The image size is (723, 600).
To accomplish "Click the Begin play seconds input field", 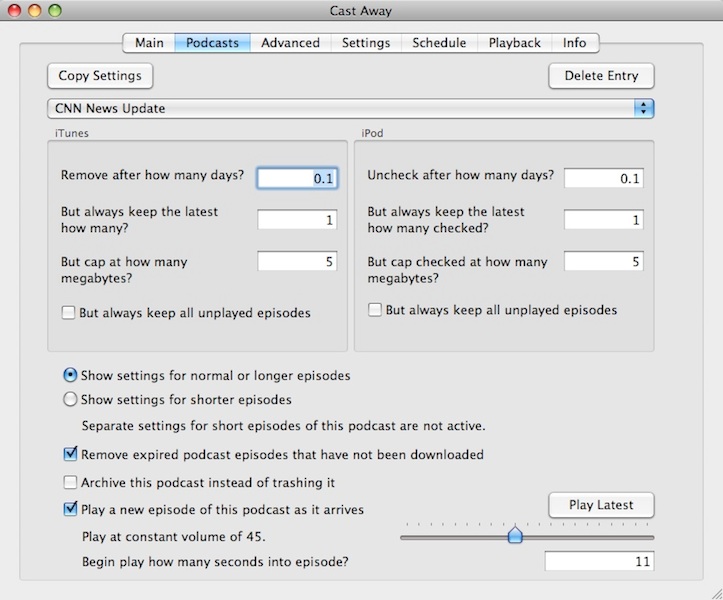I will tap(598, 562).
